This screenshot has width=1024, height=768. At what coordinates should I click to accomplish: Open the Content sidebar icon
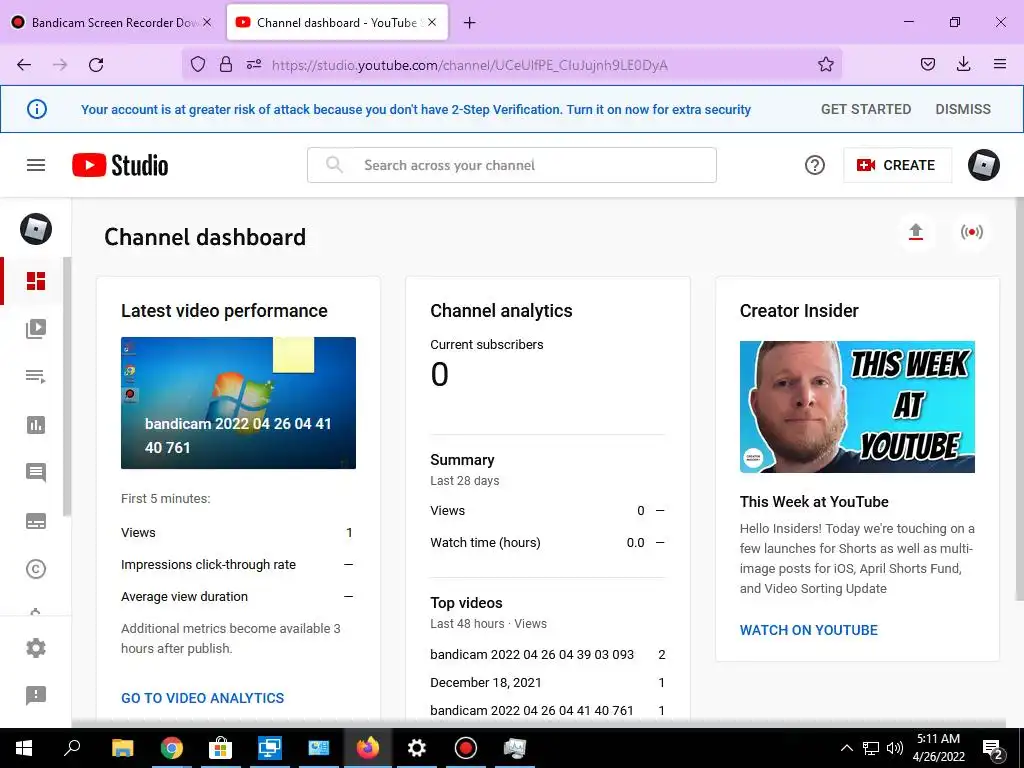coord(36,328)
